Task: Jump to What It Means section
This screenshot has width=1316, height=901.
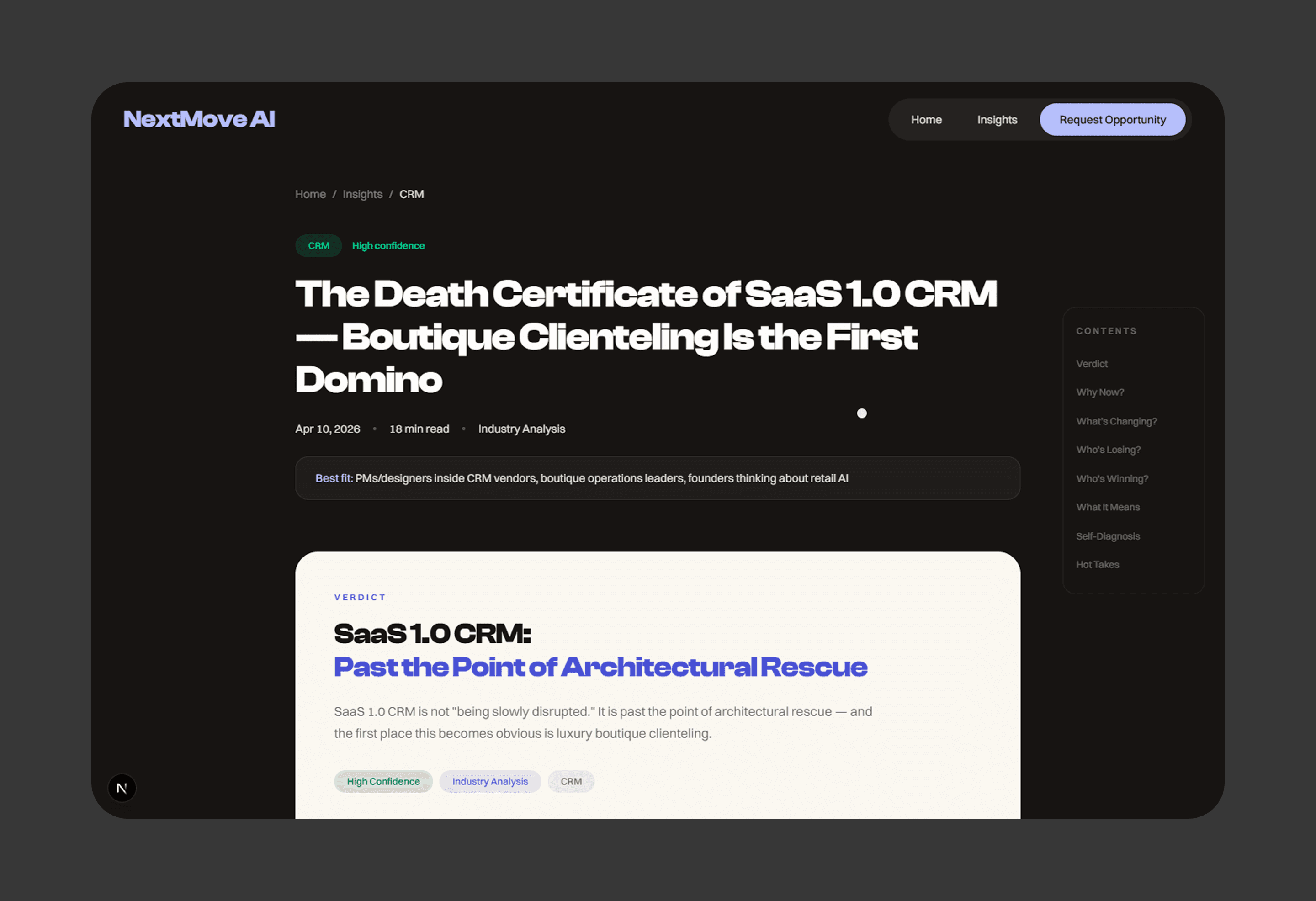Action: point(1108,507)
